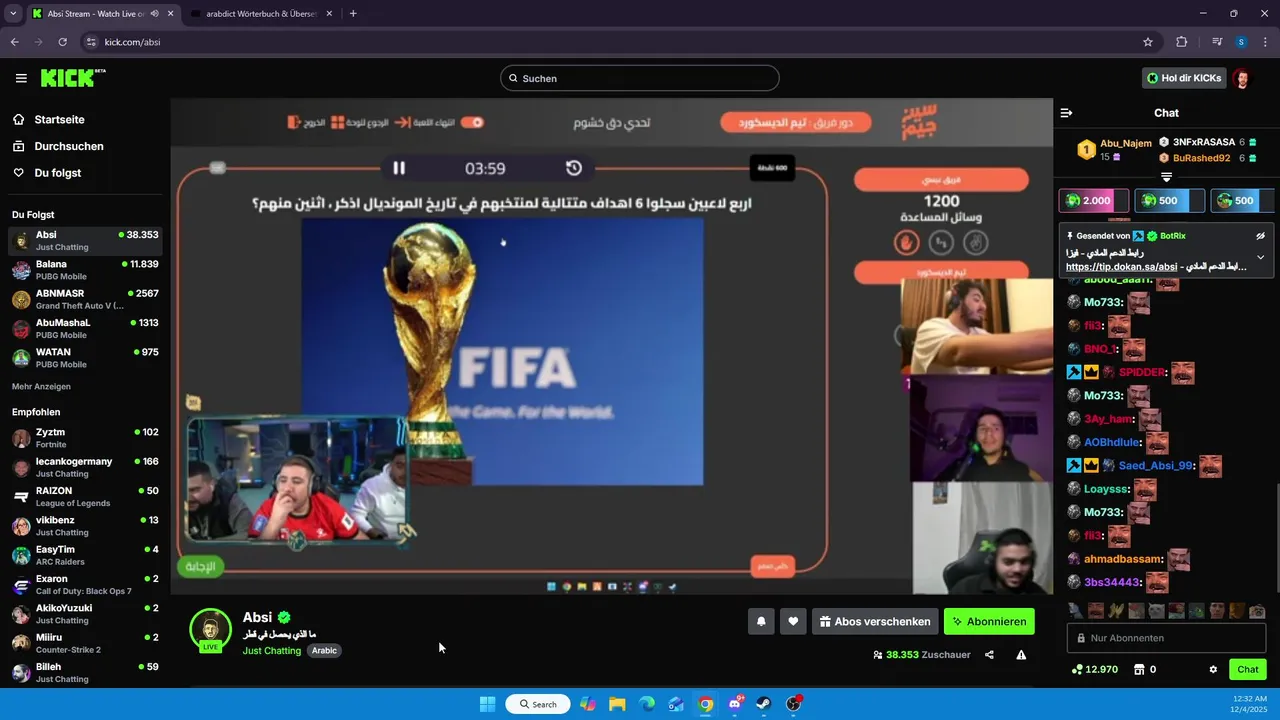Click the share icon next to Zuschauer count
This screenshot has height=720, width=1280.
pyautogui.click(x=989, y=655)
